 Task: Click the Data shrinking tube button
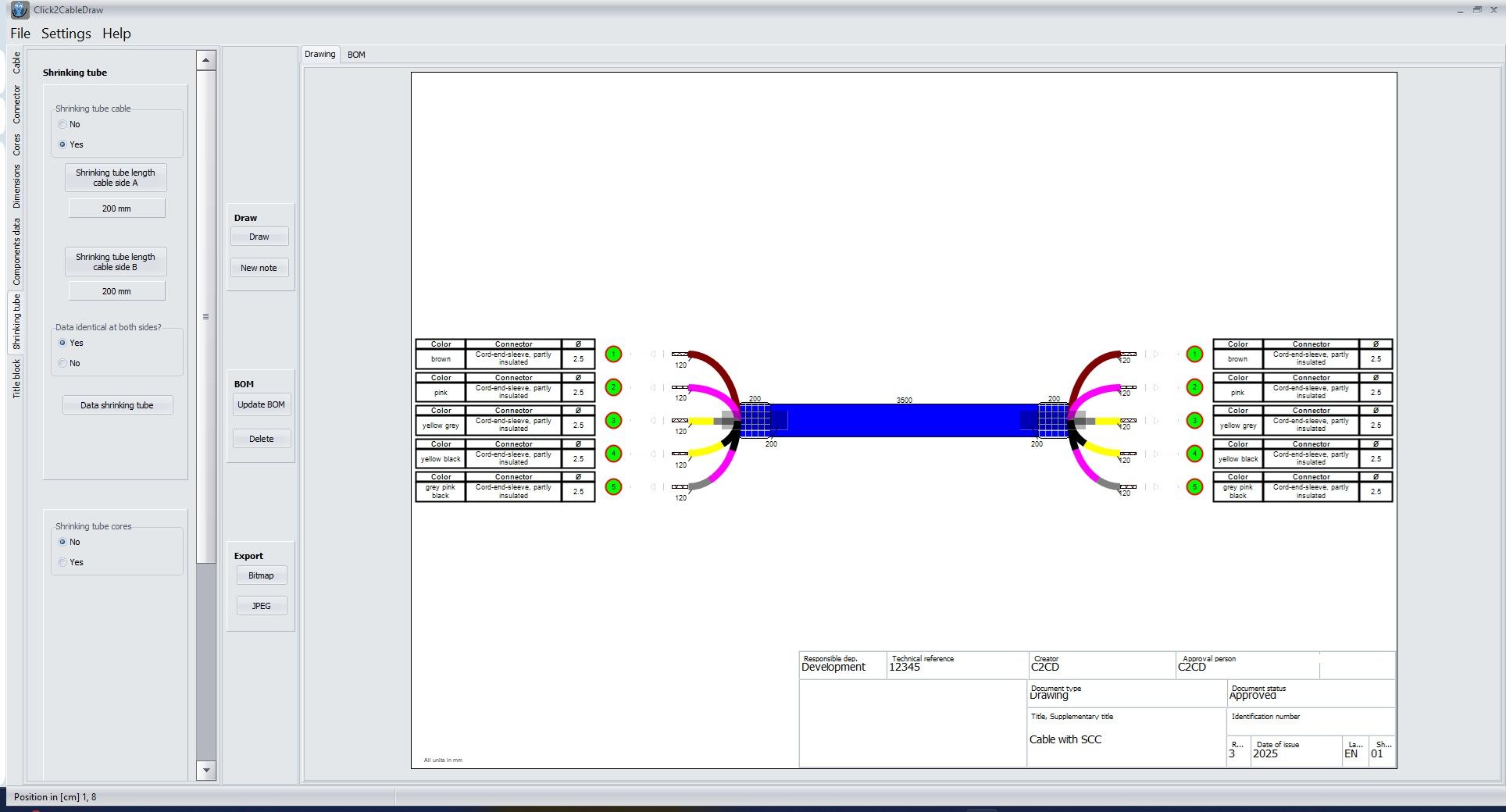(117, 405)
